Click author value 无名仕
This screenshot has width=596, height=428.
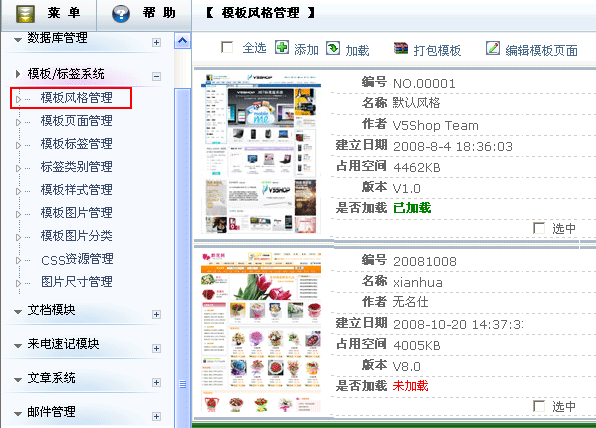coord(411,302)
